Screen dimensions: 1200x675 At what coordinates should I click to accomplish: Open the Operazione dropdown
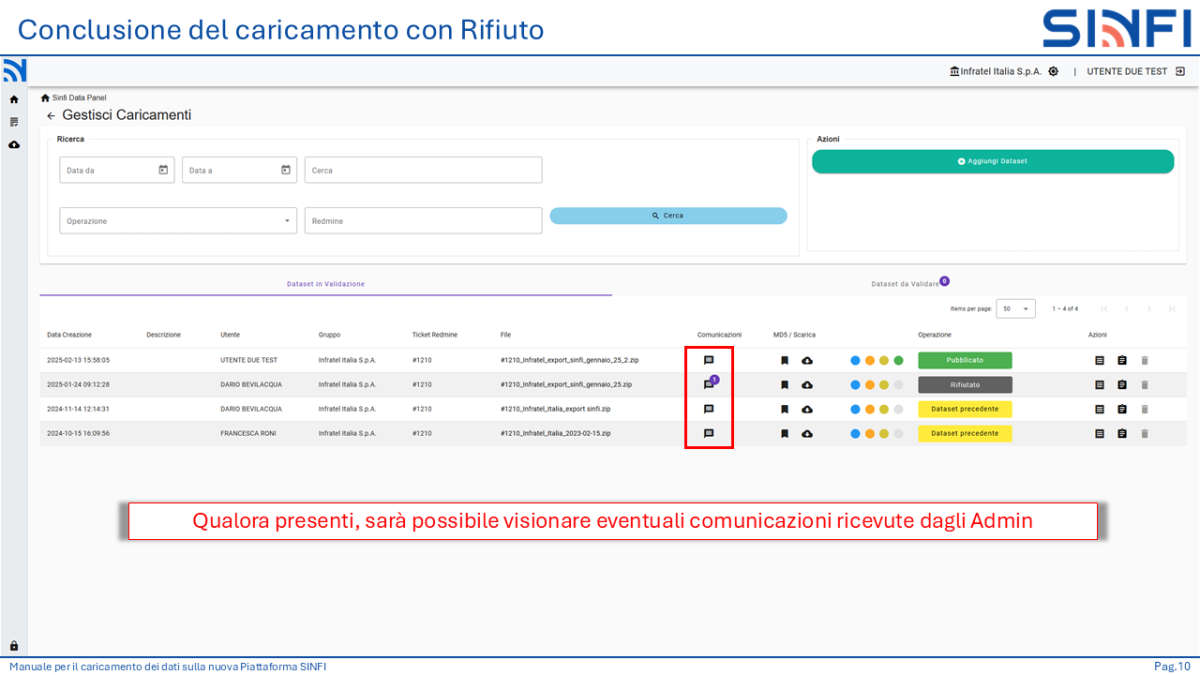285,220
